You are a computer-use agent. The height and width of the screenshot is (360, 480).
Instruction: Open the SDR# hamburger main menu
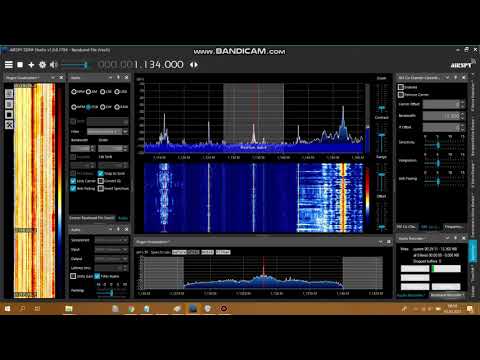[9, 65]
